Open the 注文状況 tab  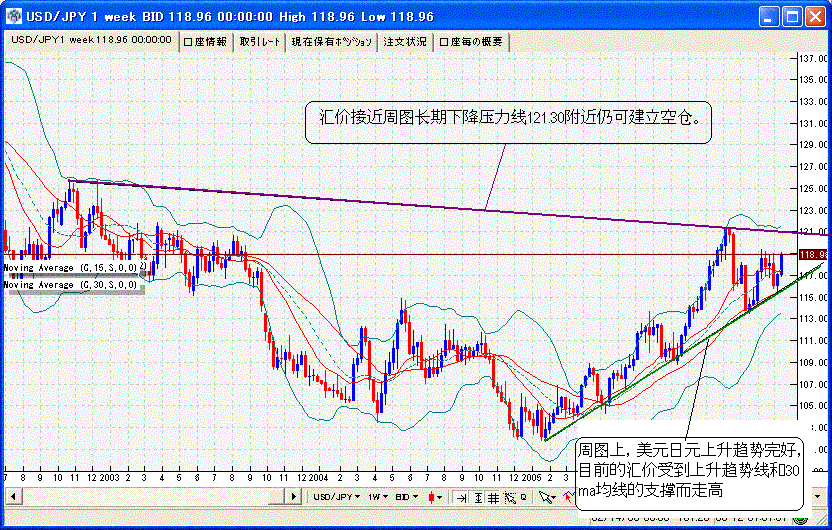click(x=405, y=42)
